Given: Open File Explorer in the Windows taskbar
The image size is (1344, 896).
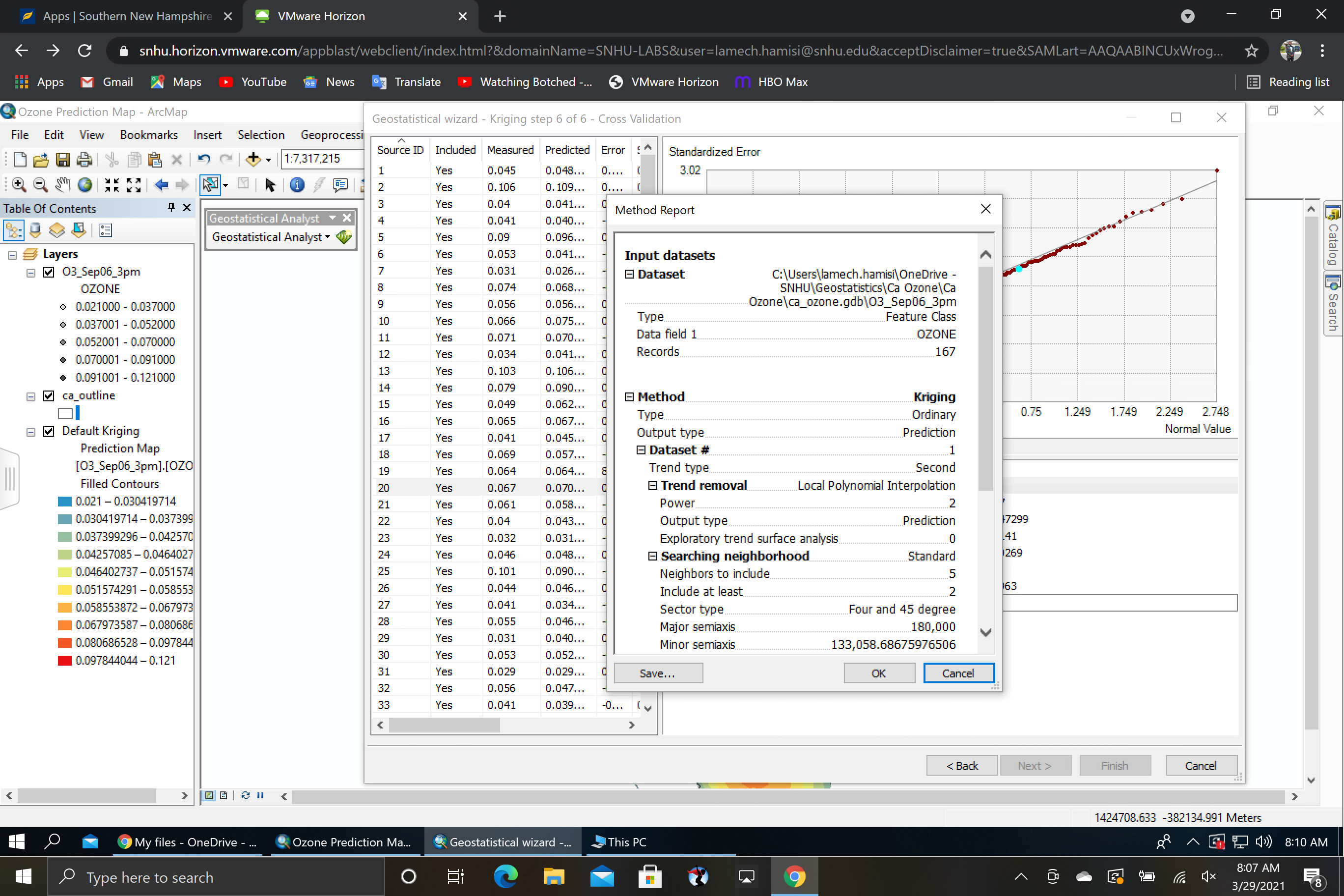Looking at the screenshot, I should 553,876.
